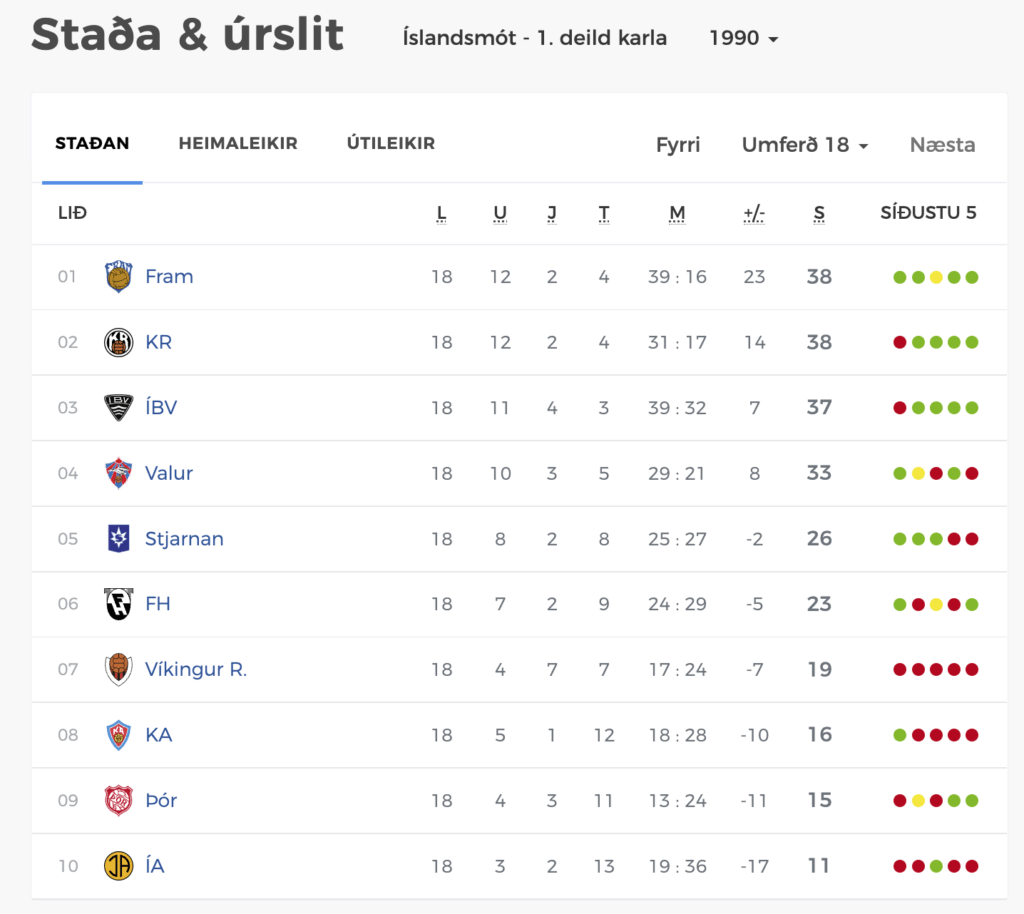Viewport: 1024px width, 914px height.
Task: Click the Fram club crest icon
Action: pos(118,277)
